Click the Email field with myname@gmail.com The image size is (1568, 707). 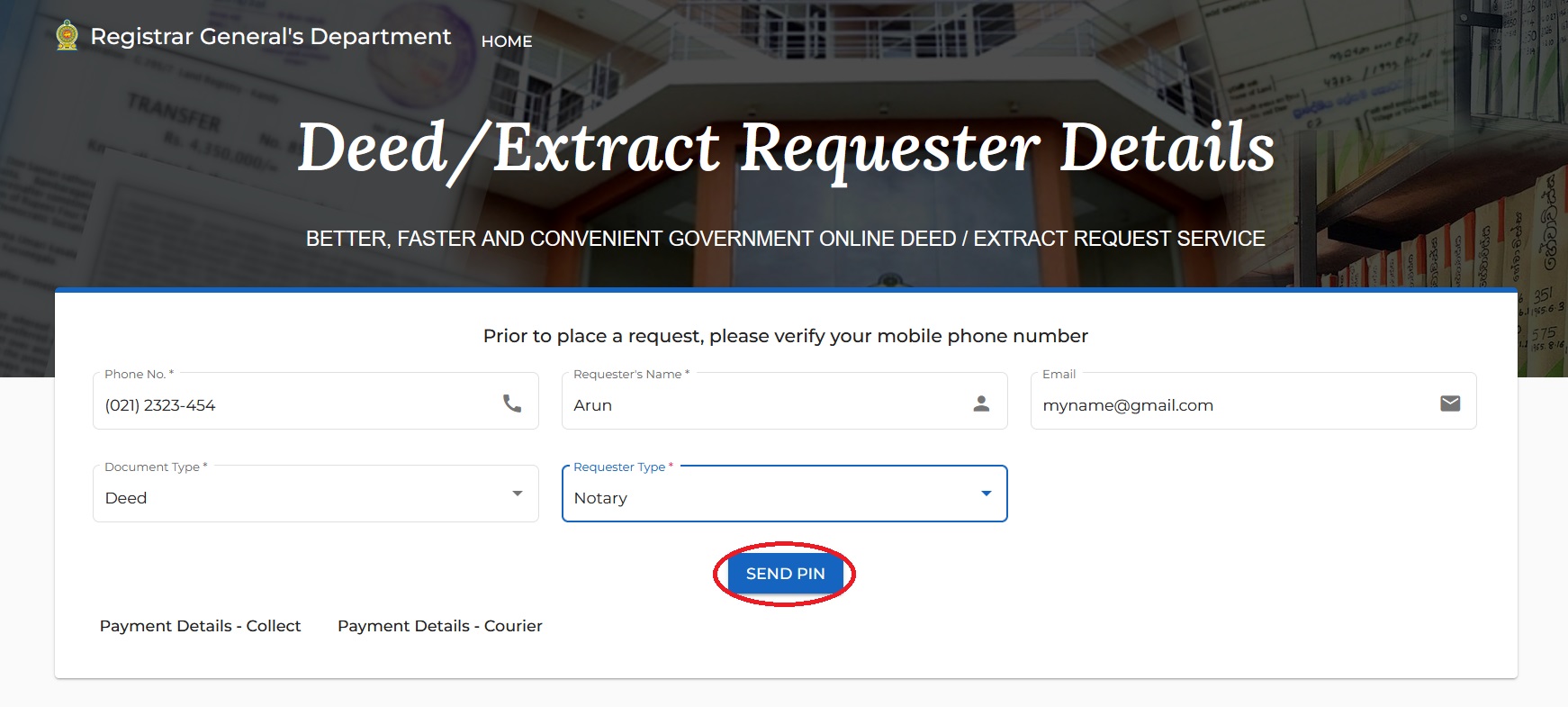(1233, 405)
